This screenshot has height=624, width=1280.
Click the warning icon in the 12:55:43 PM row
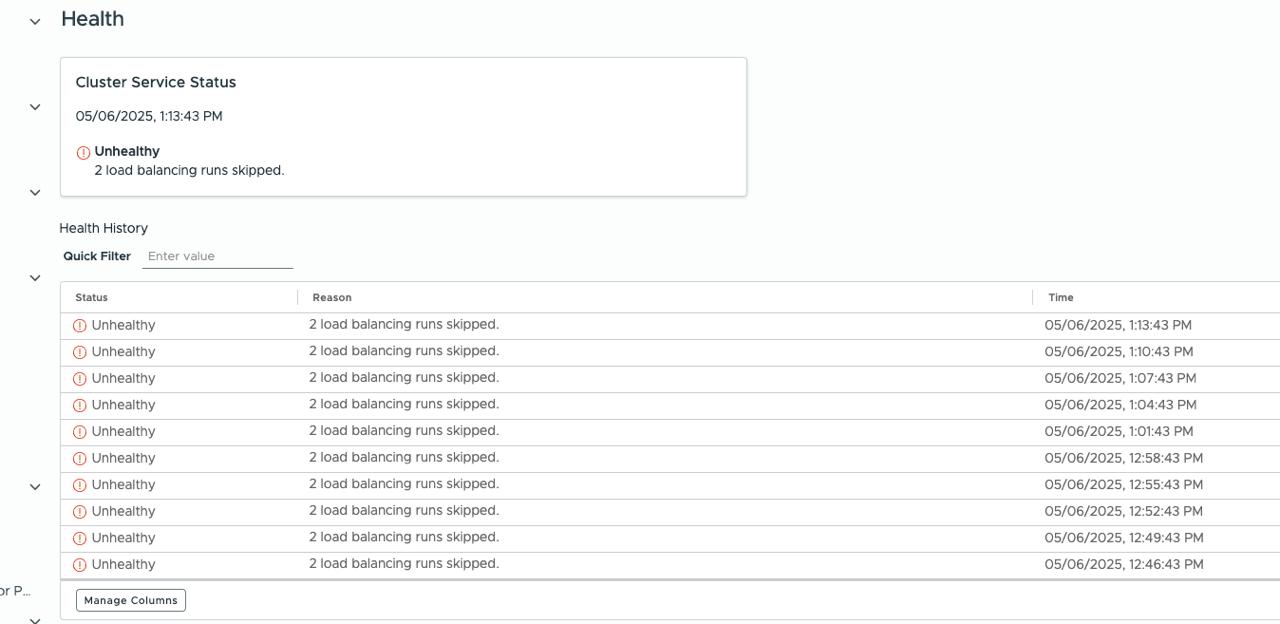tap(80, 485)
